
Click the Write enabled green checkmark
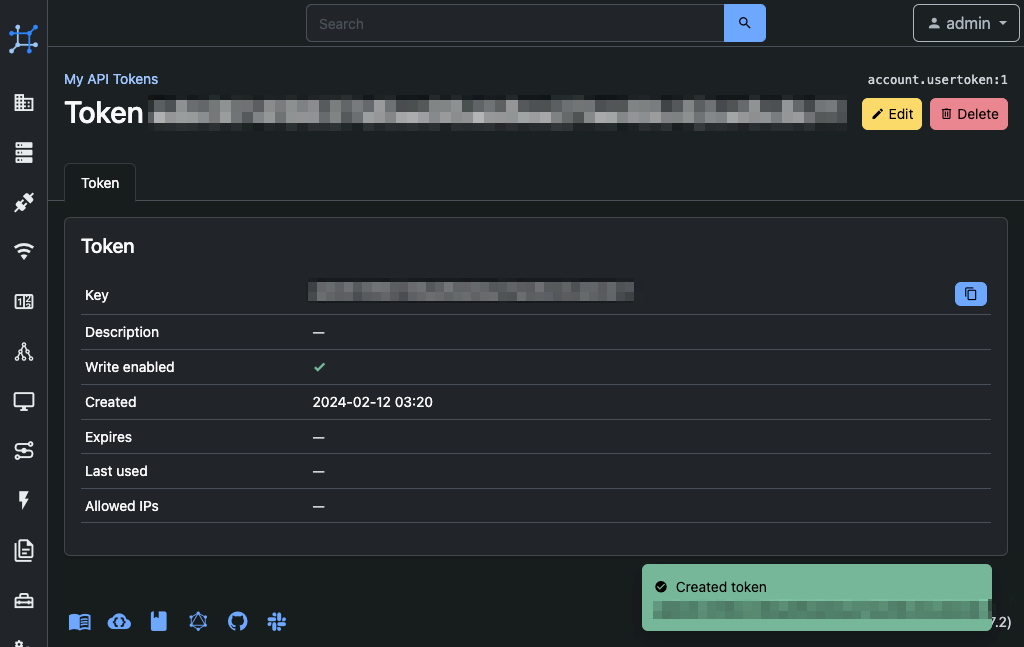pyautogui.click(x=319, y=367)
